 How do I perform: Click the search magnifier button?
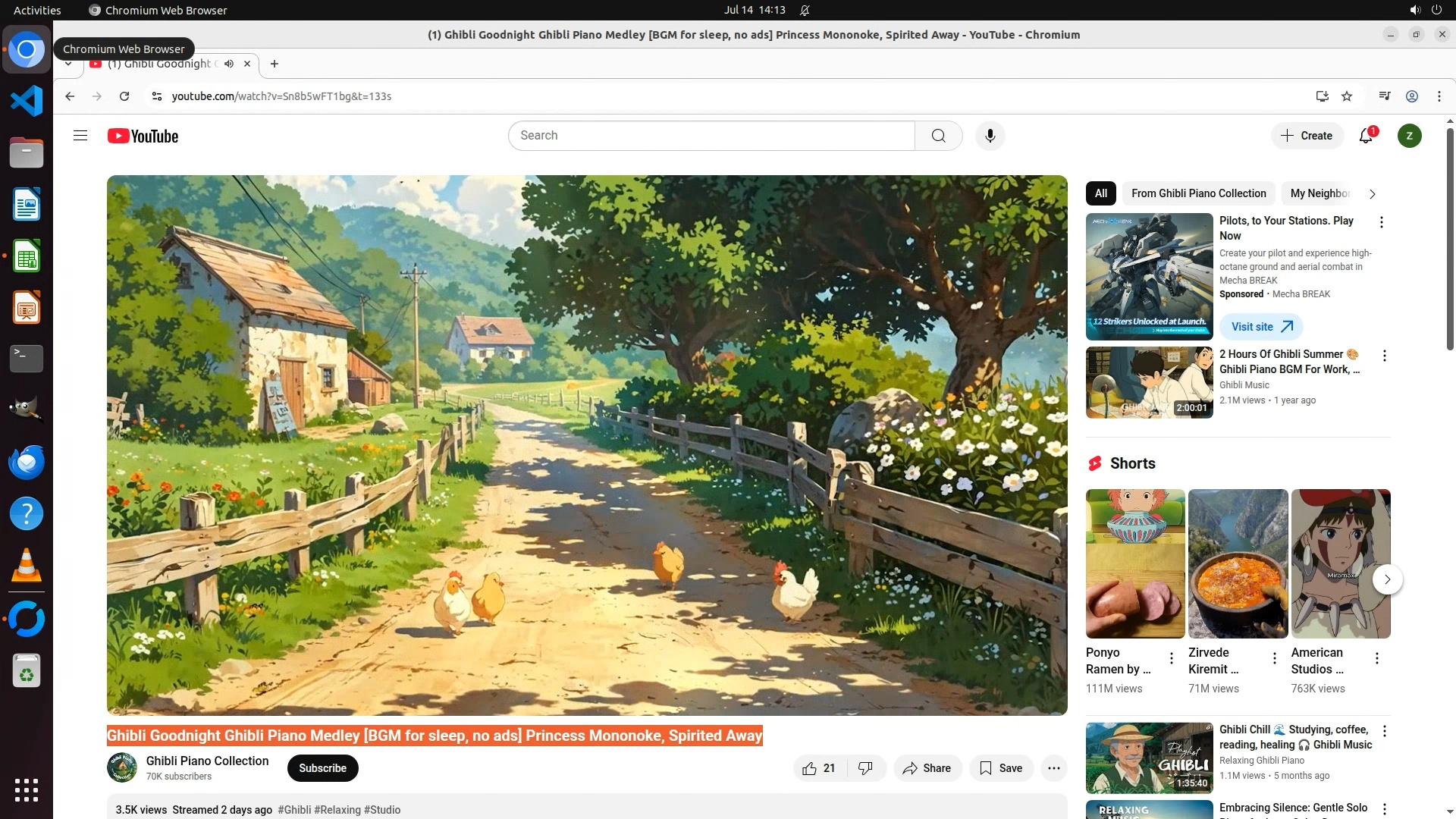click(938, 136)
